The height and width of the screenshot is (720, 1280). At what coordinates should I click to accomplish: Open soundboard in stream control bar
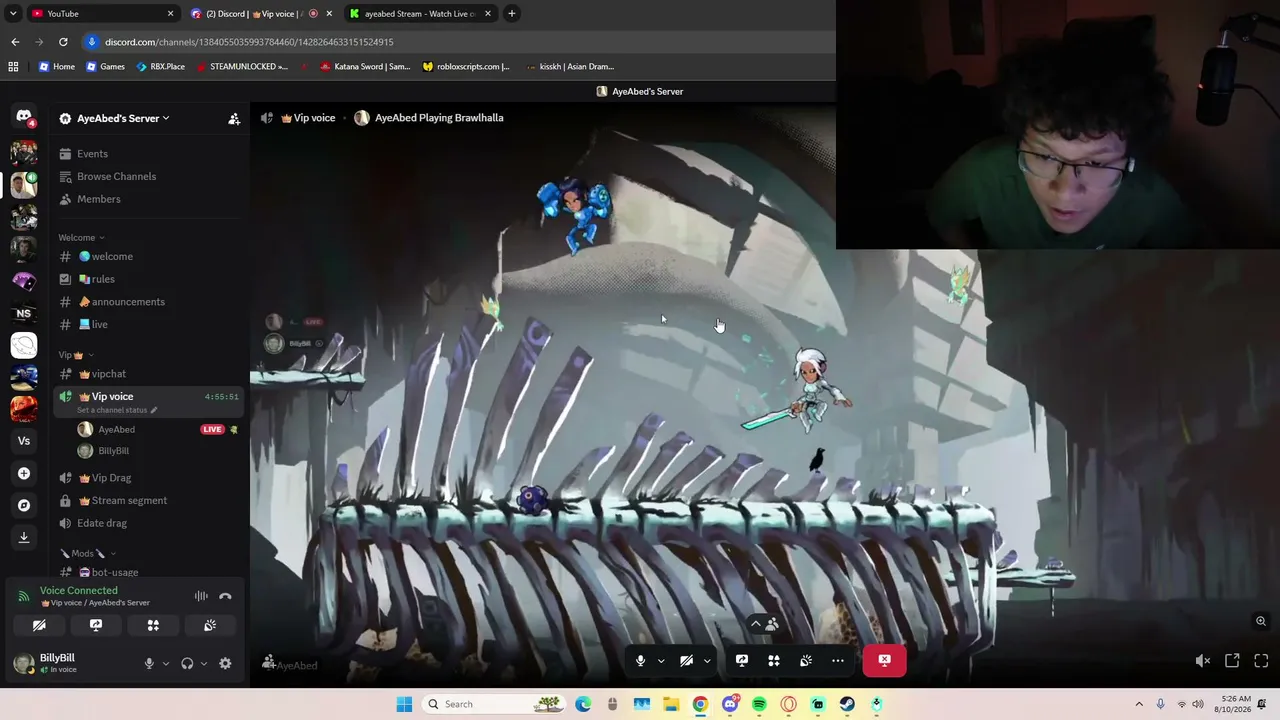pos(806,661)
